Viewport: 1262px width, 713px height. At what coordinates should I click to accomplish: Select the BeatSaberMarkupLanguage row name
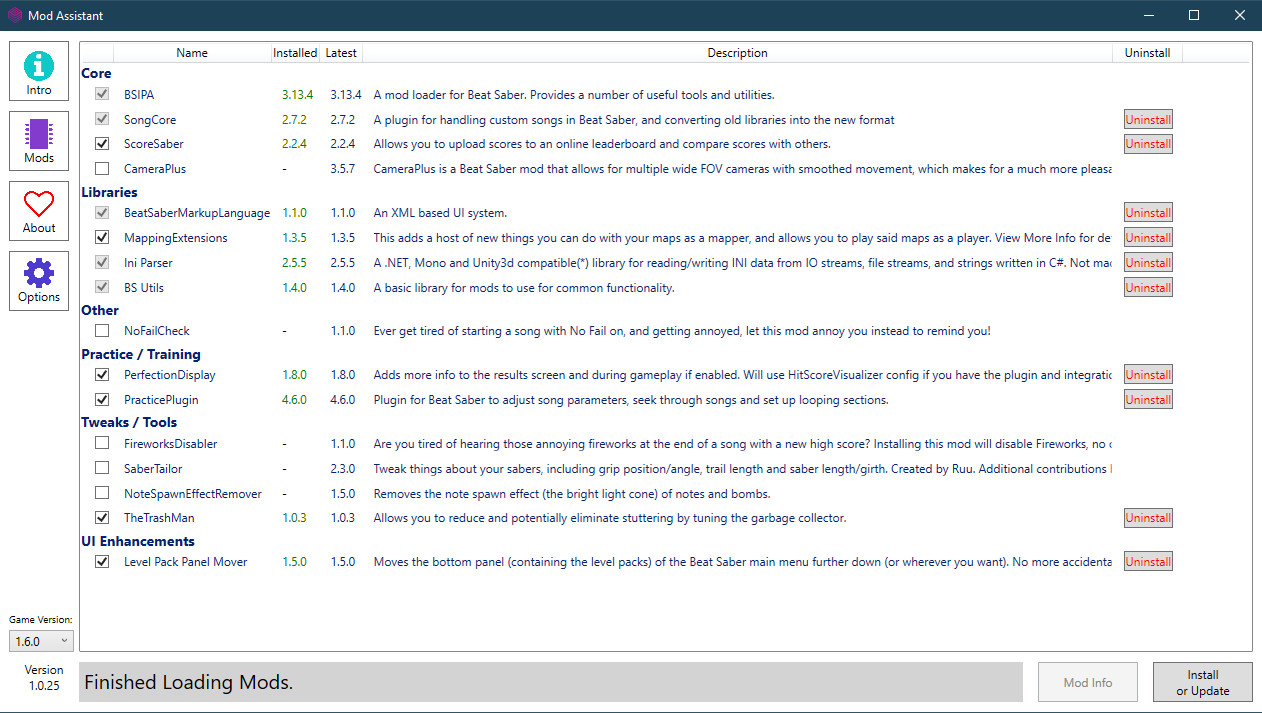197,213
